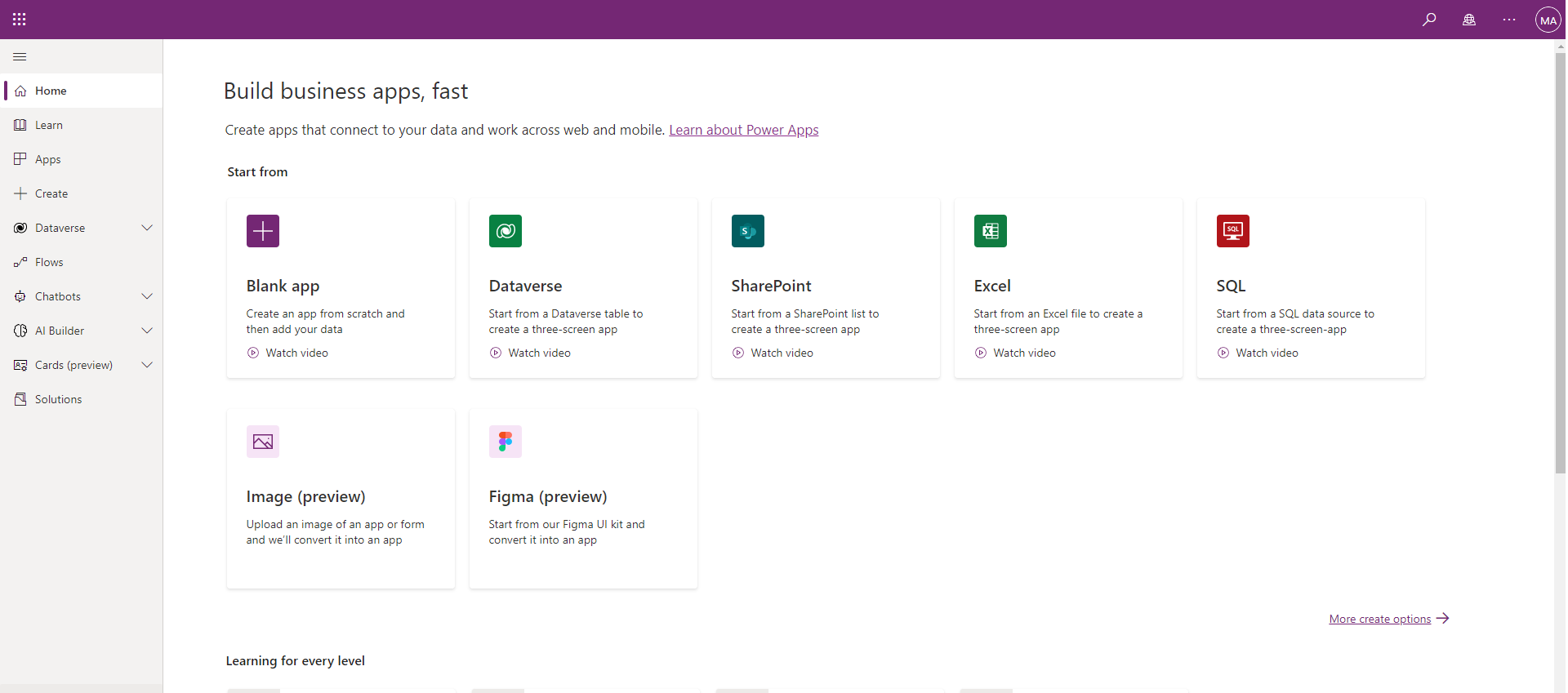Collapse the left navigation hamburger menu
The width and height of the screenshot is (1568, 693).
pyautogui.click(x=20, y=57)
